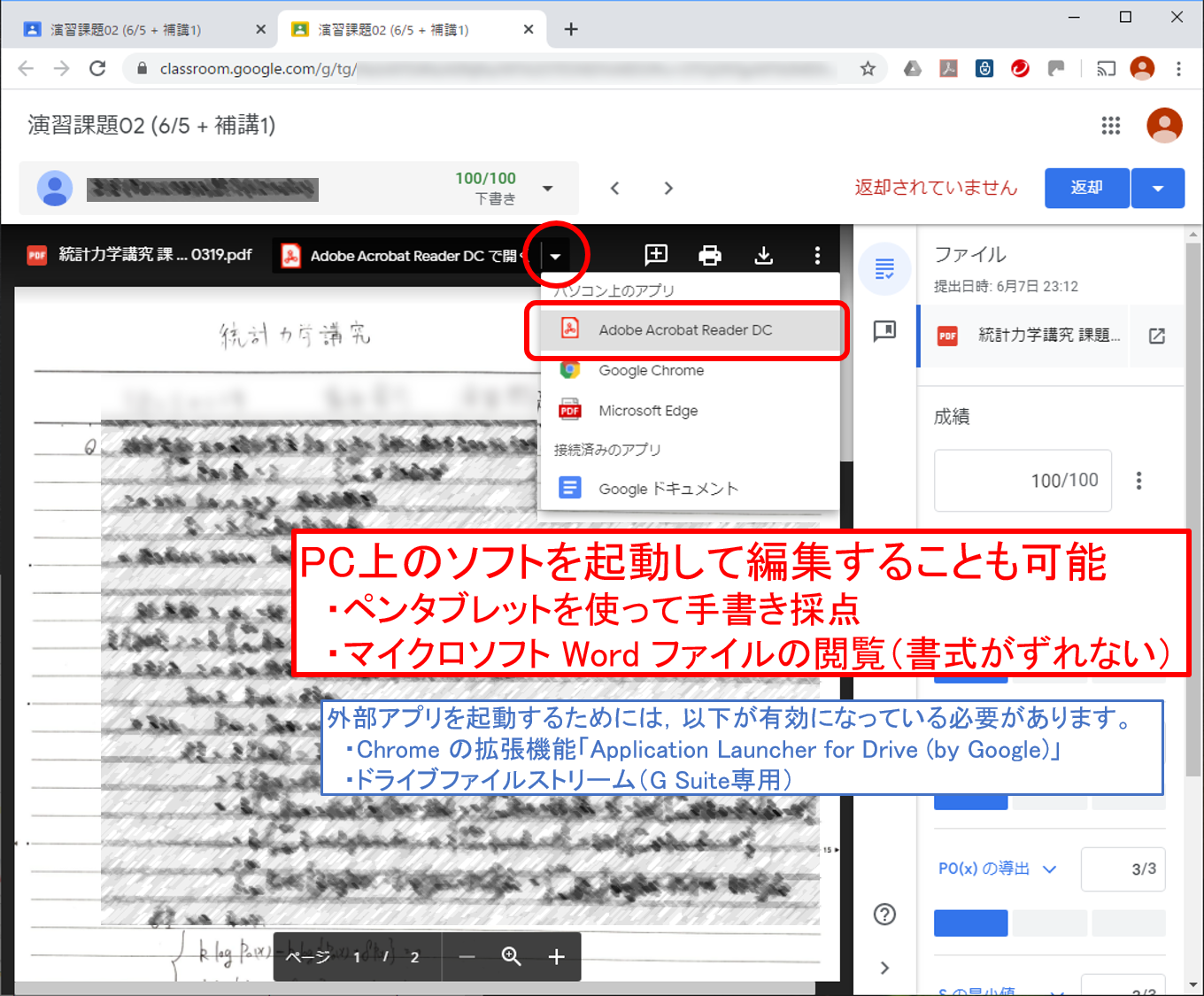Reset zoom with magnifier icon
Viewport: 1204px width, 996px height.
tap(511, 956)
